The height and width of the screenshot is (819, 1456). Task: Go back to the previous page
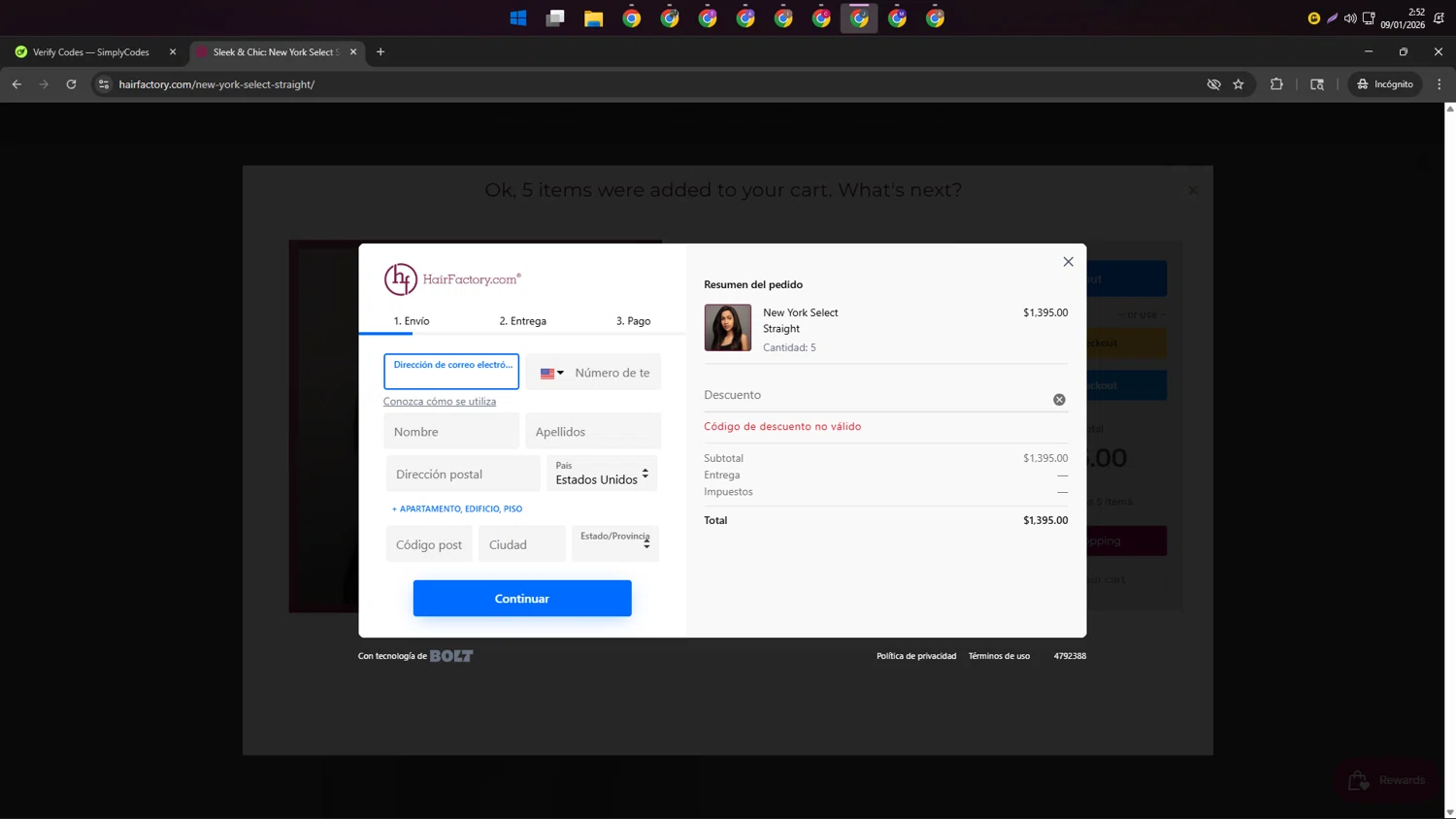[17, 84]
